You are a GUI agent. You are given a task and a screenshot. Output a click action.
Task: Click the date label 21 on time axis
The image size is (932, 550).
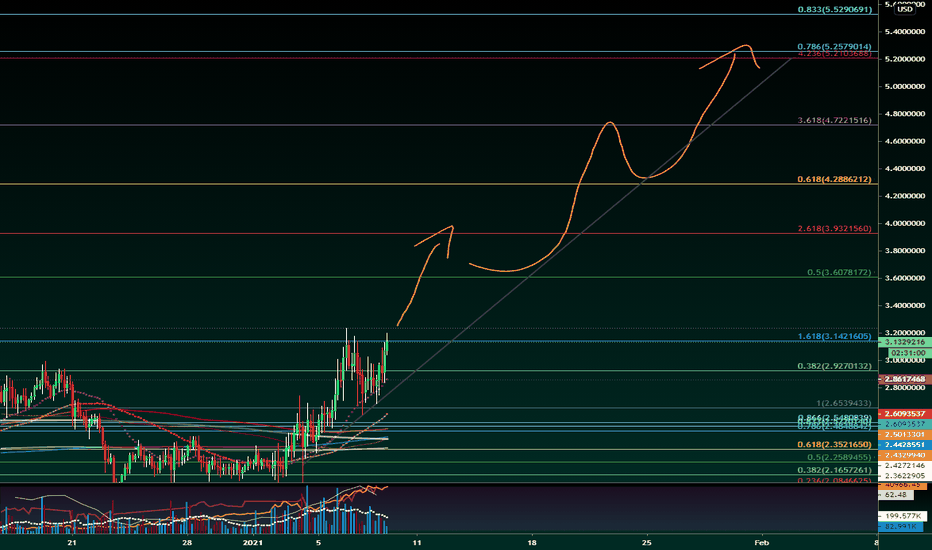pyautogui.click(x=72, y=542)
